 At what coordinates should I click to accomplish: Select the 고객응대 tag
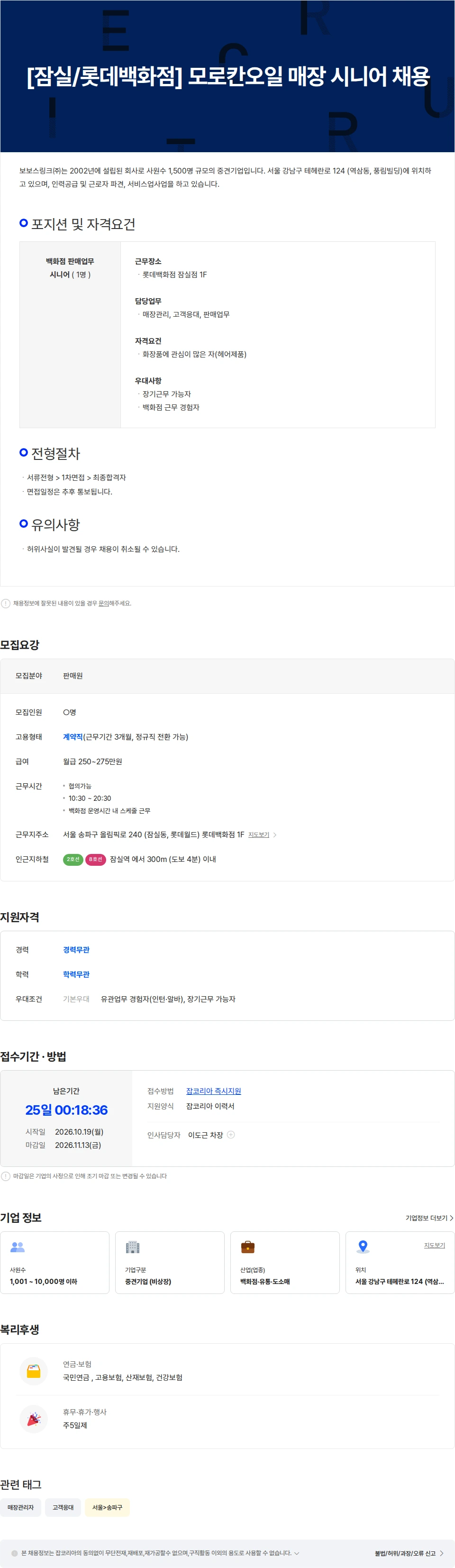63,1507
